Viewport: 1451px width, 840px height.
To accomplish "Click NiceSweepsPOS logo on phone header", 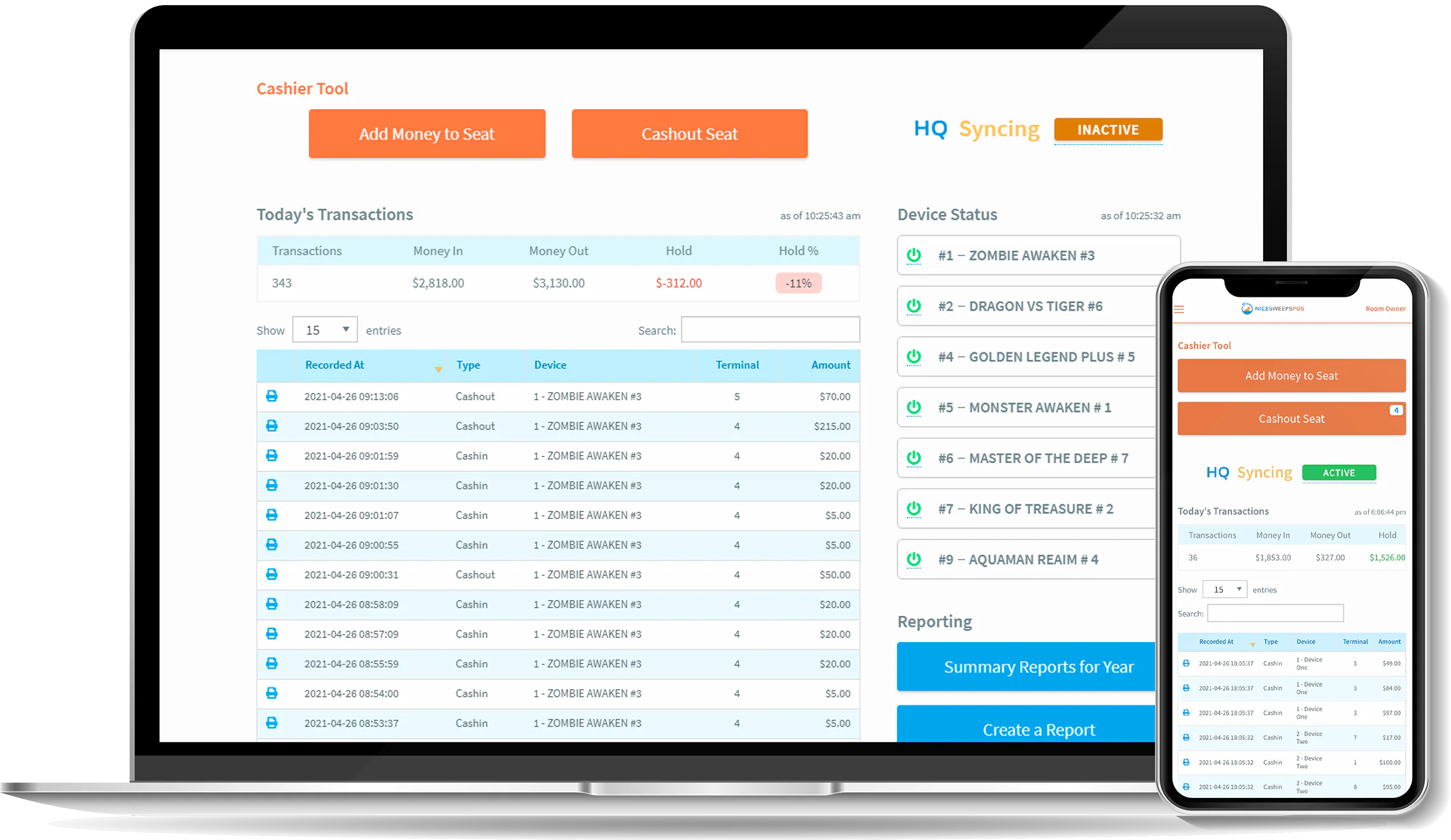I will tap(1272, 308).
